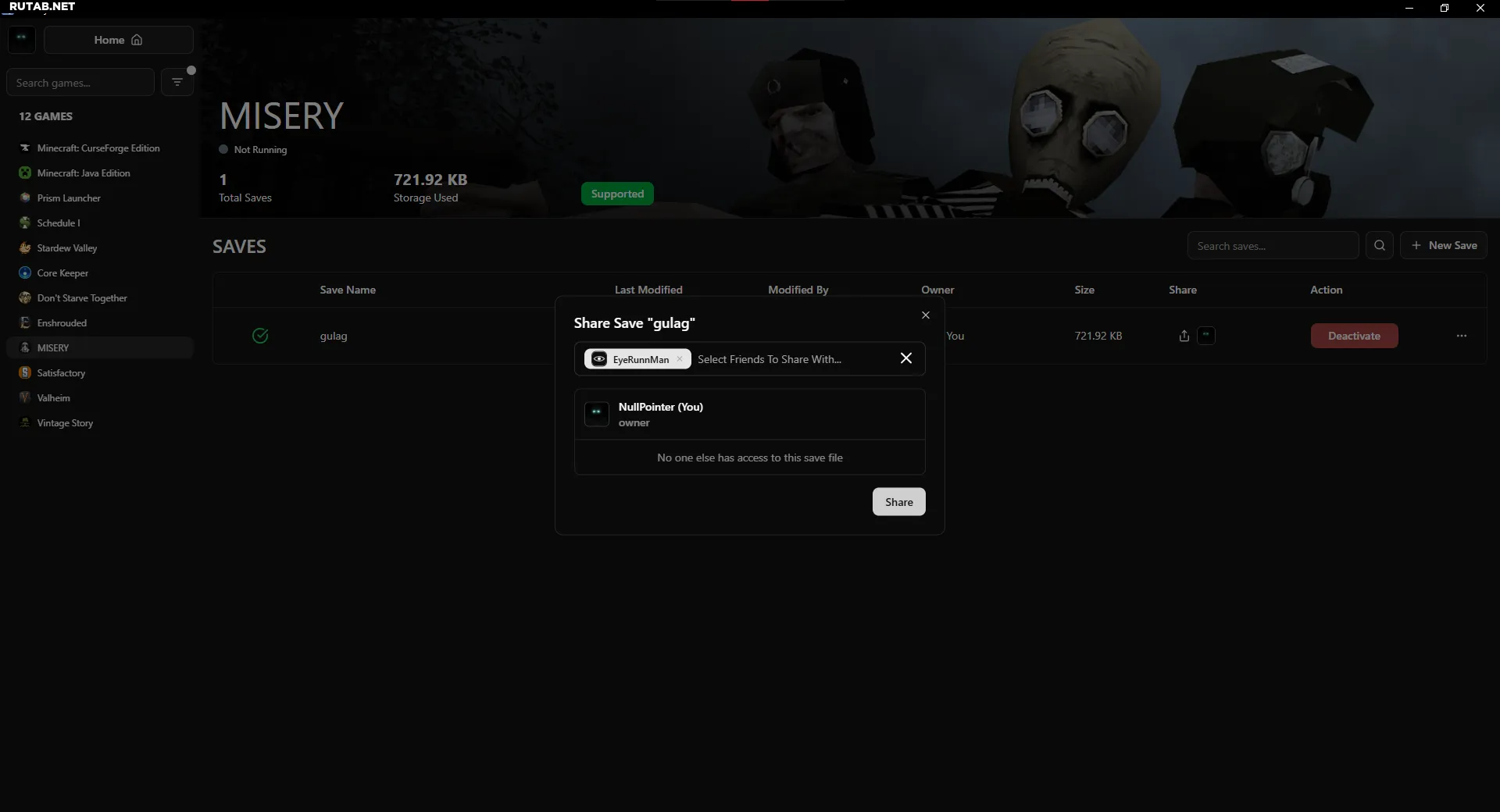Click the shared-user avatar in Share column
The height and width of the screenshot is (812, 1500).
(x=1206, y=336)
